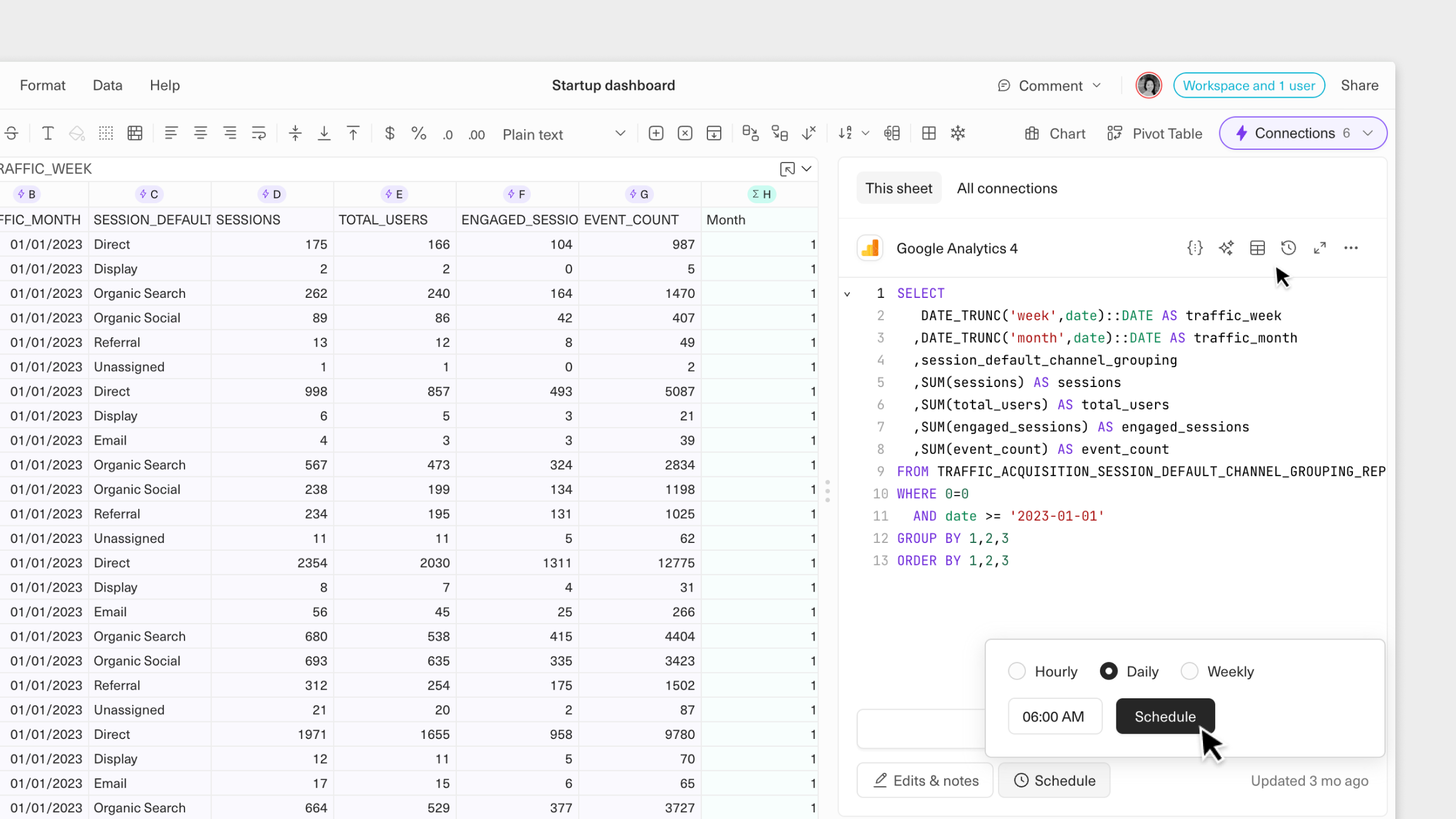Insert a cell with the plus box icon

tap(656, 133)
